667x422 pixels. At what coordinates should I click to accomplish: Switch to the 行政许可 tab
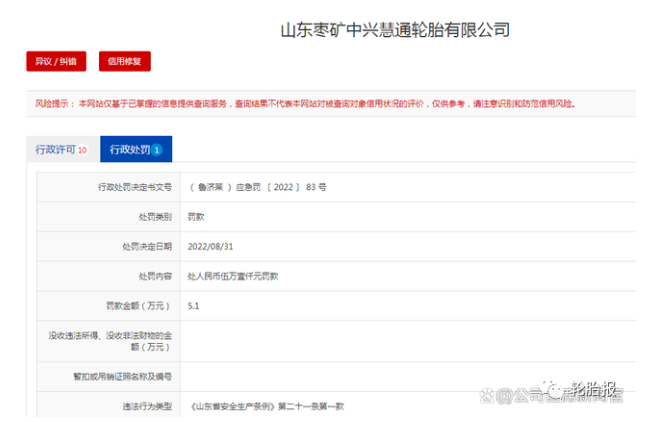coord(63,149)
